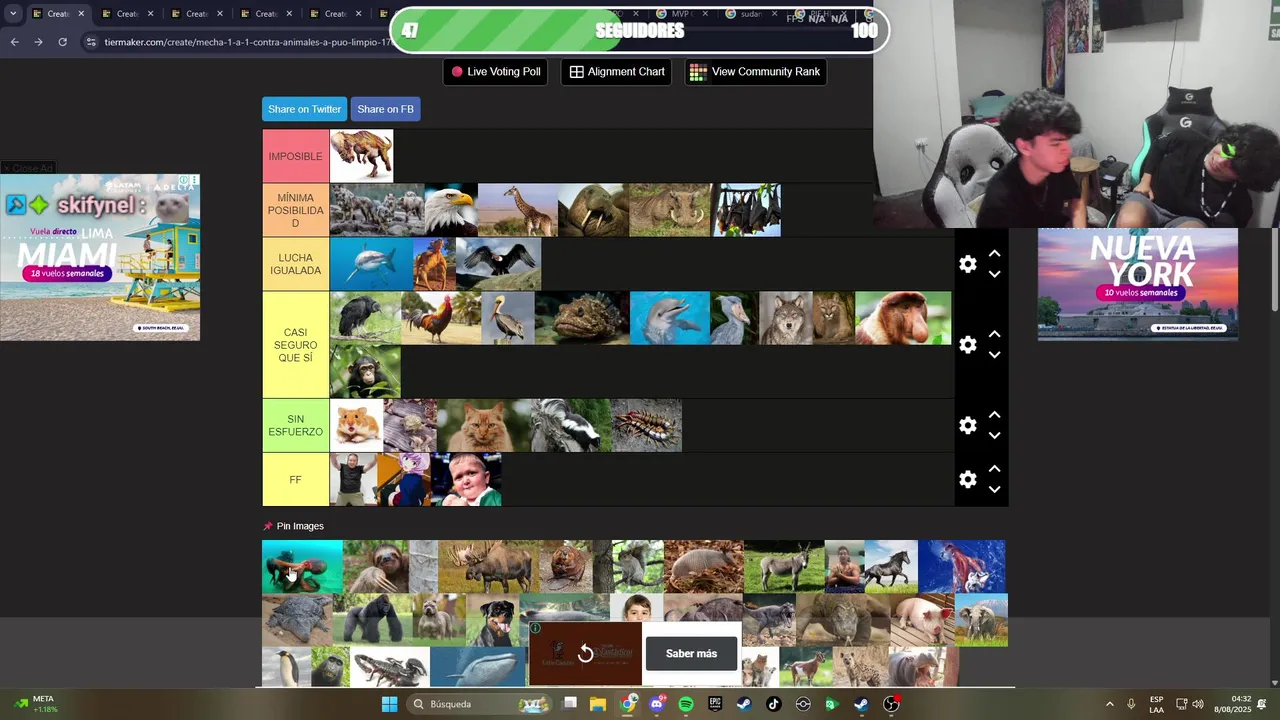Move CASI SEGURO QUE SÍ tier down
The image size is (1280, 720).
point(994,355)
